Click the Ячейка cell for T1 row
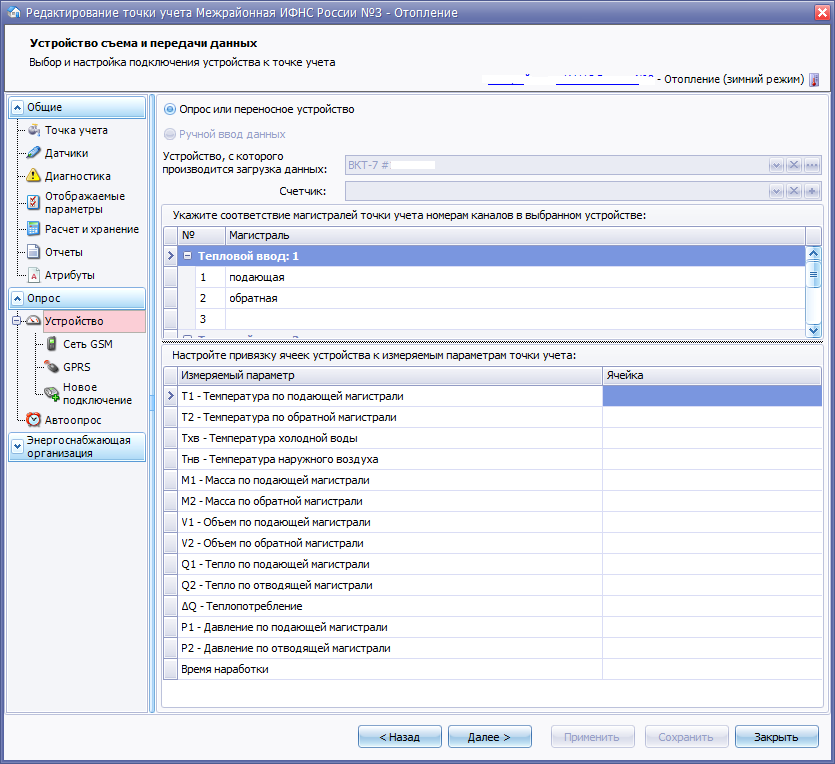835x764 pixels. [x=712, y=396]
